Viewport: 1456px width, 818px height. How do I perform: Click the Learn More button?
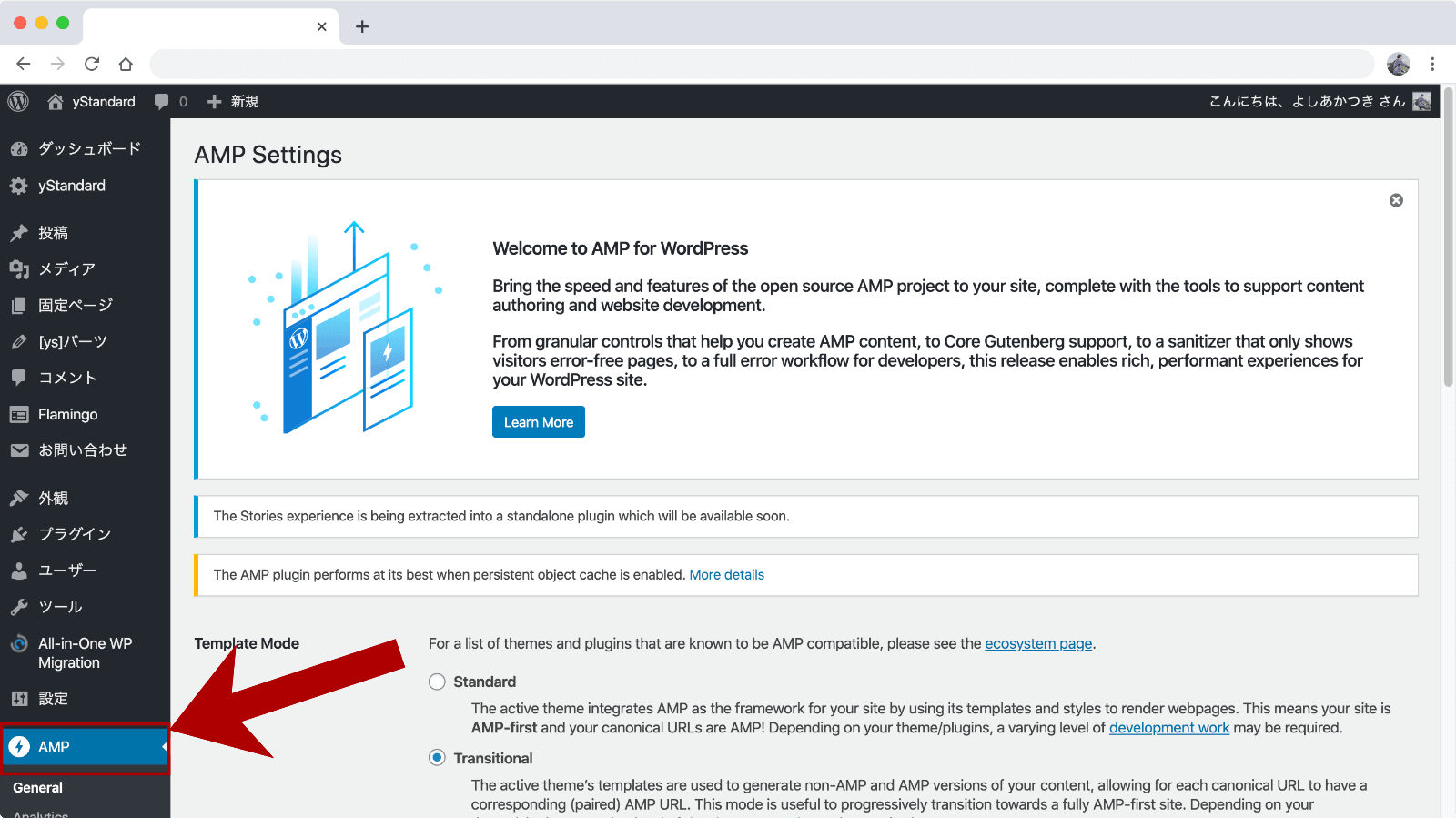point(539,422)
